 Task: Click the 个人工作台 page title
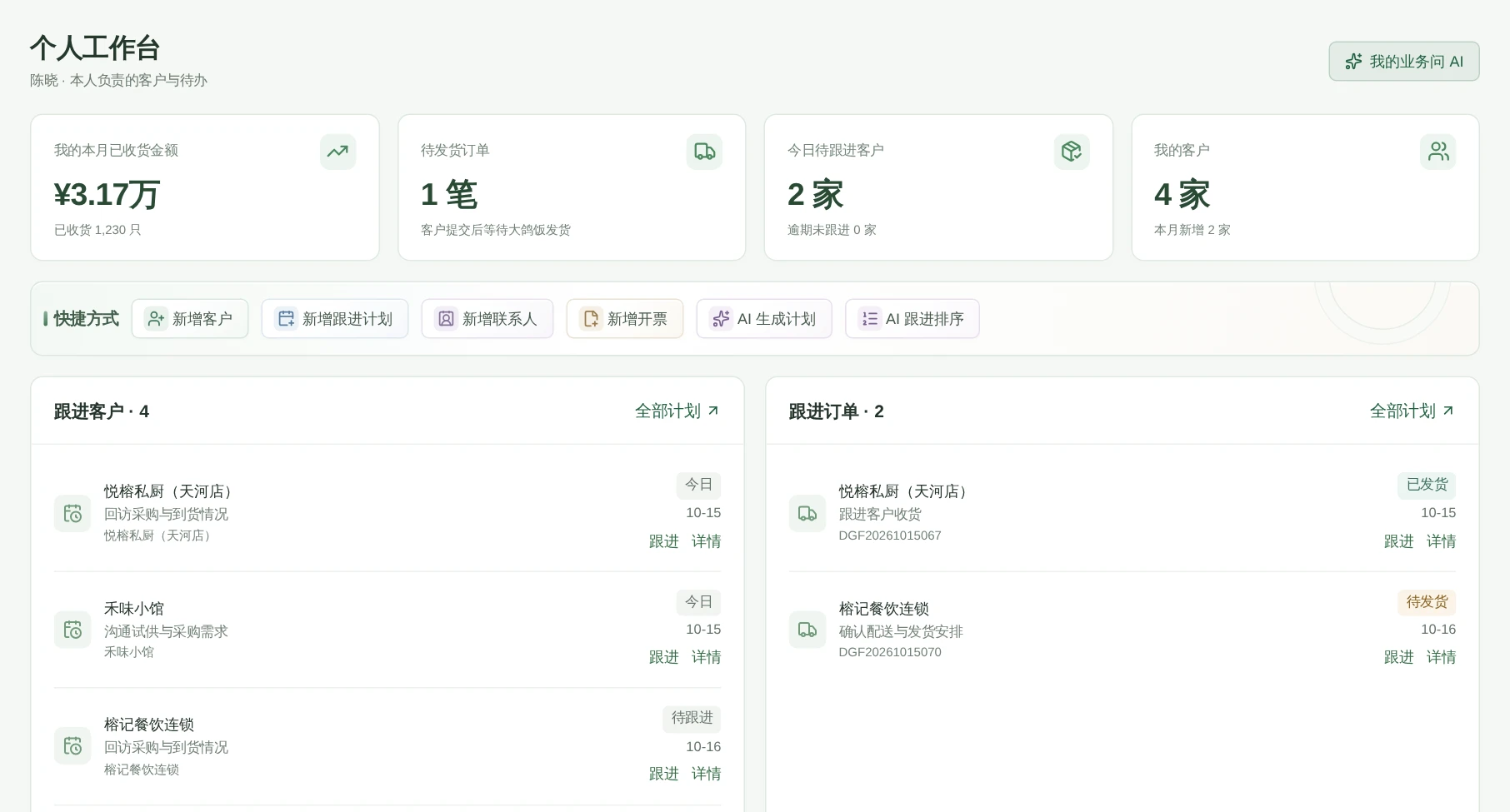(x=95, y=48)
